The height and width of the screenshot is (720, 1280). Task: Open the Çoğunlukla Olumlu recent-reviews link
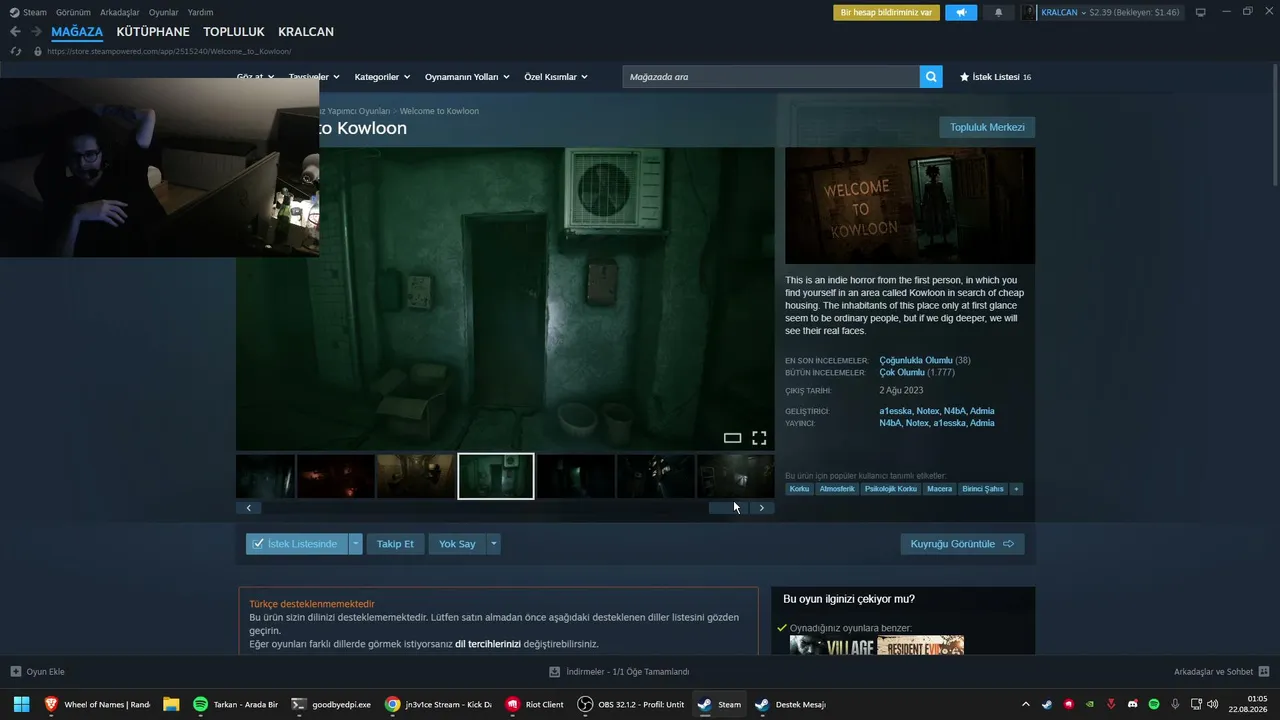(x=916, y=360)
